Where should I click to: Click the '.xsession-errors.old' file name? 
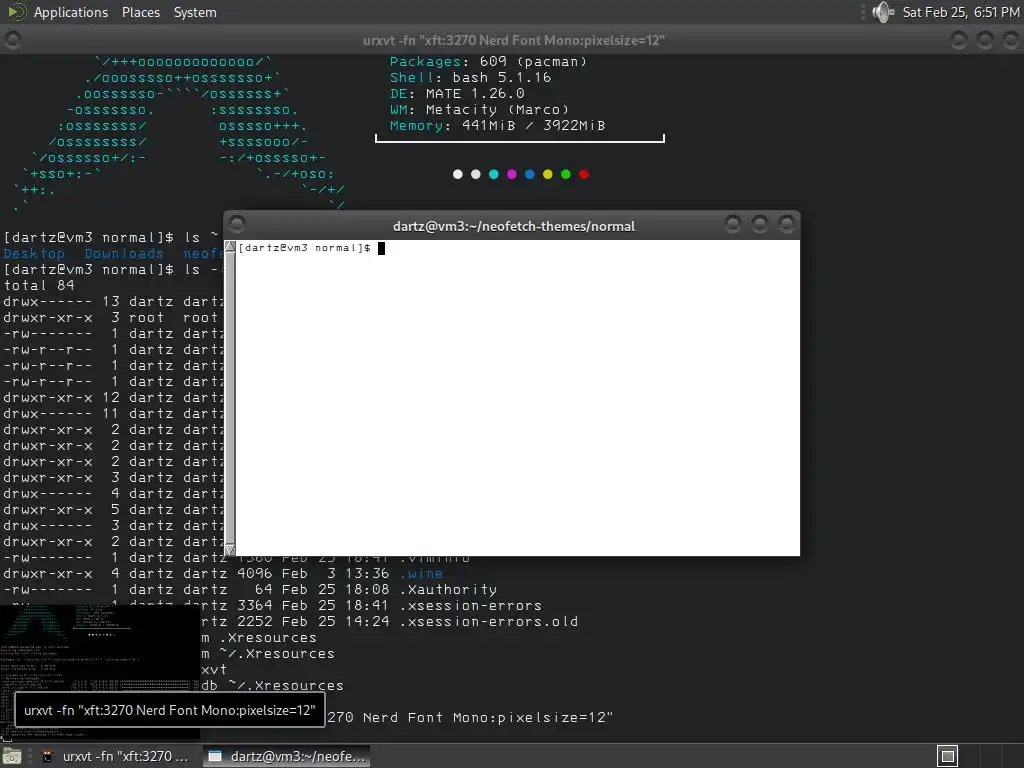(x=488, y=622)
